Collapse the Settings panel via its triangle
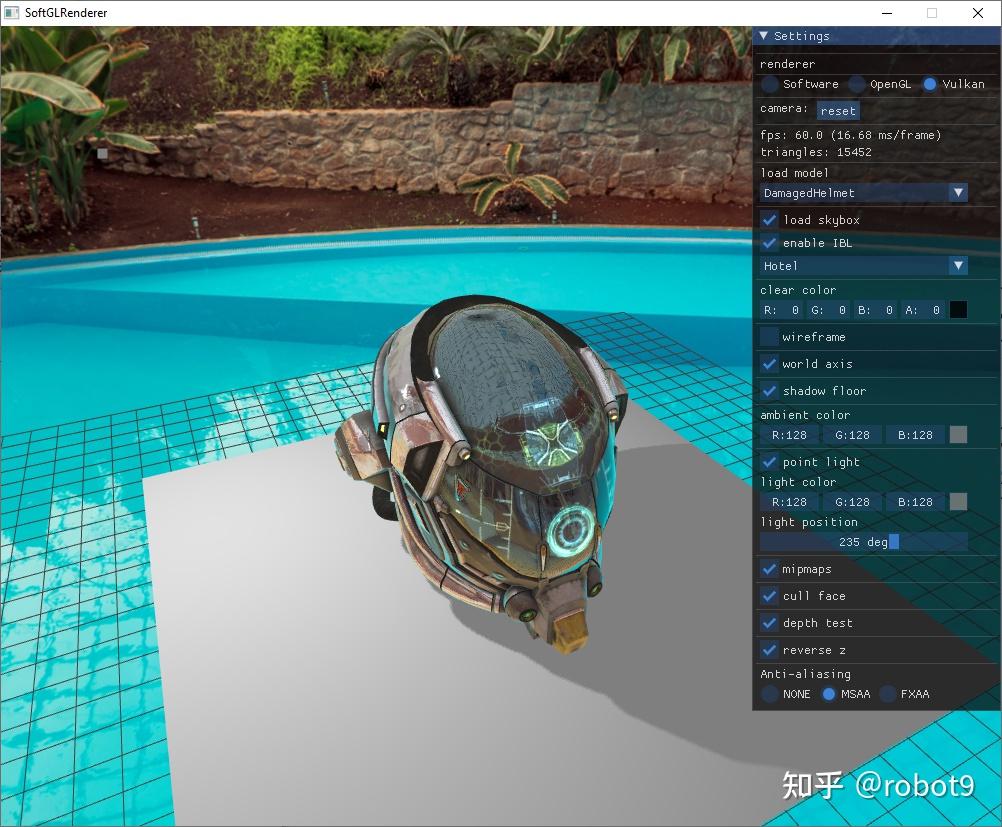The image size is (1002, 827). (764, 36)
